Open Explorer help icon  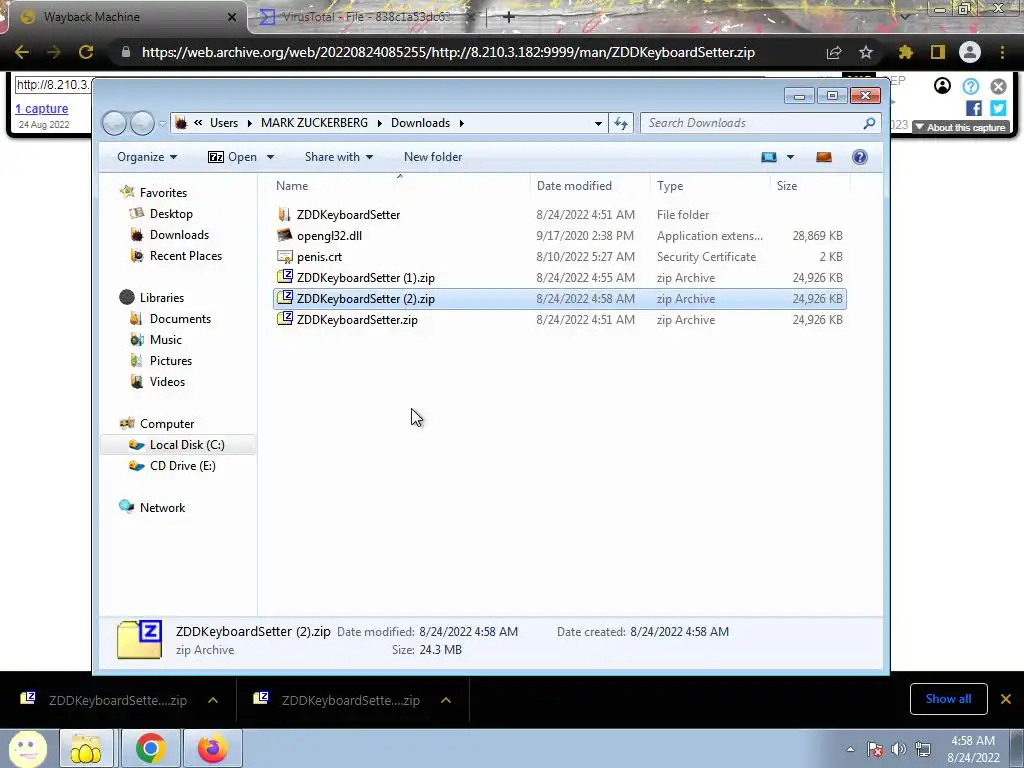pyautogui.click(x=860, y=157)
